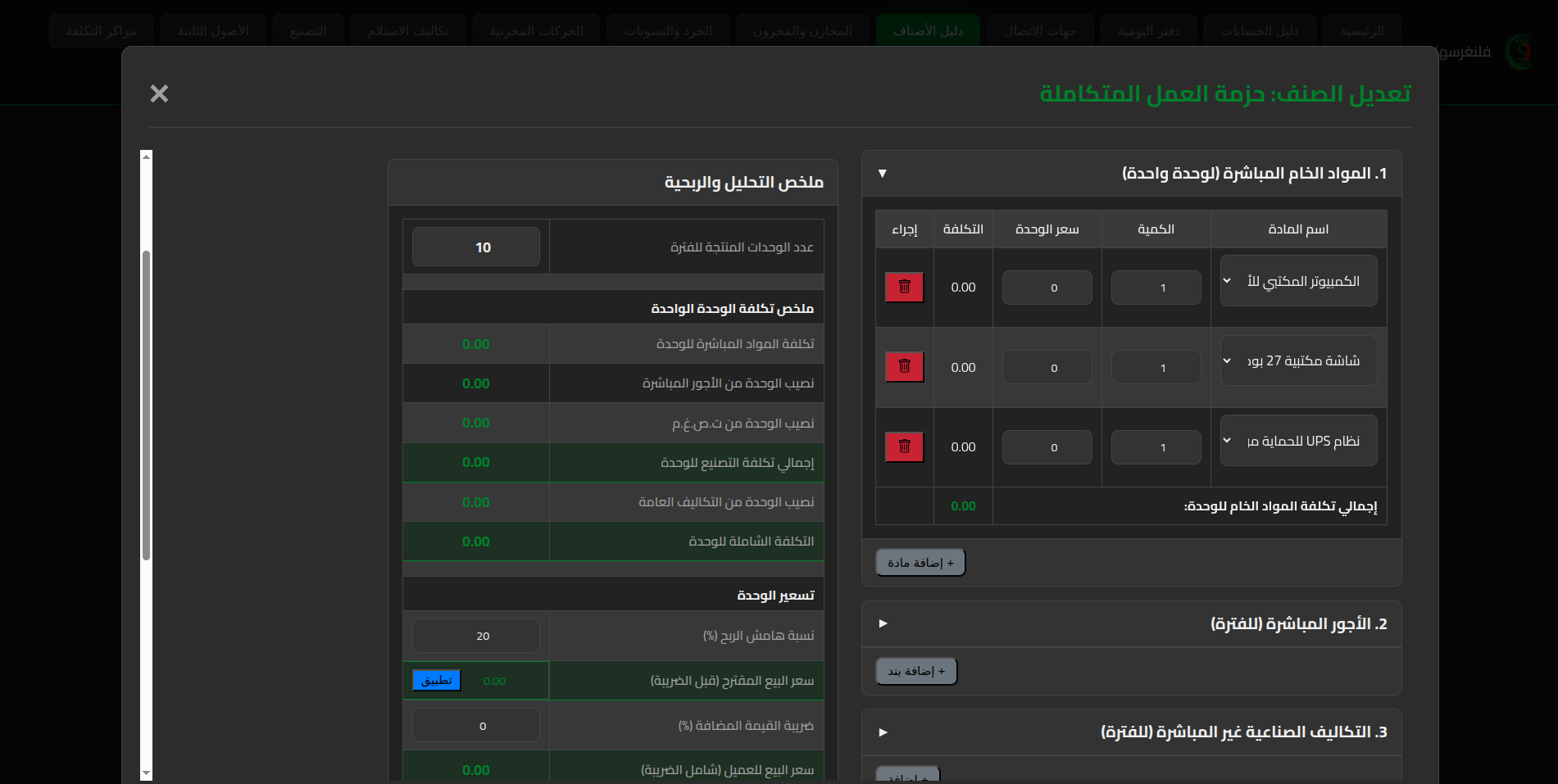Screen dimensions: 1558x784
Task: Expand the الأجور المباشرة section
Action: (883, 624)
